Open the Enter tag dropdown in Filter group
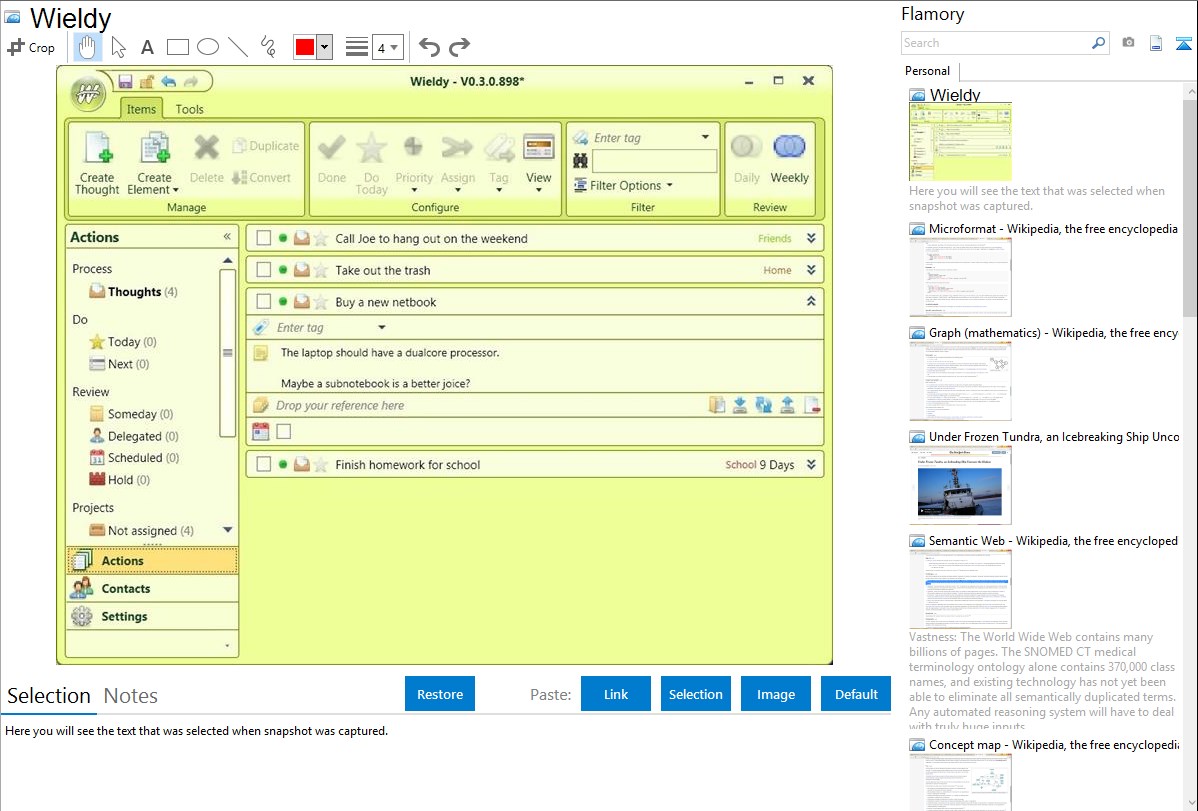Viewport: 1198px width, 811px height. click(x=705, y=138)
